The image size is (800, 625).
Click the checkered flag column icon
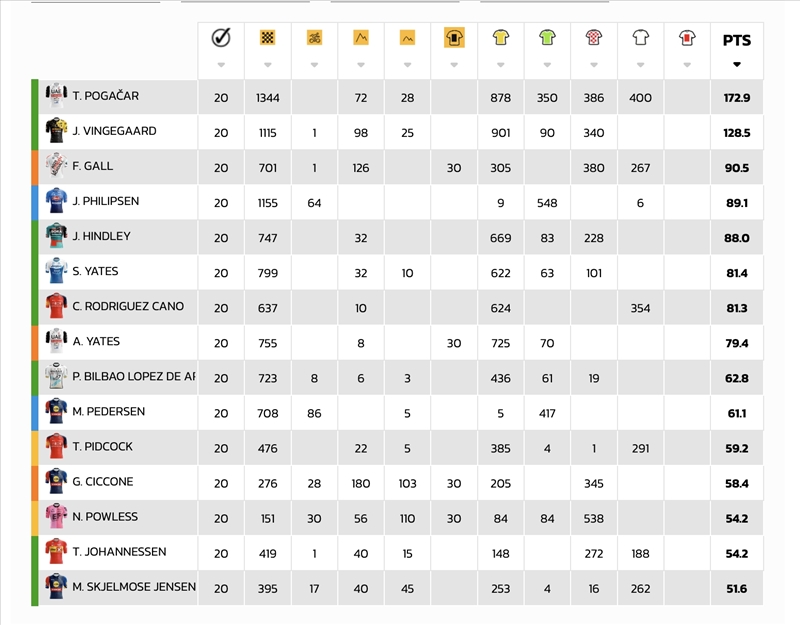[x=268, y=38]
